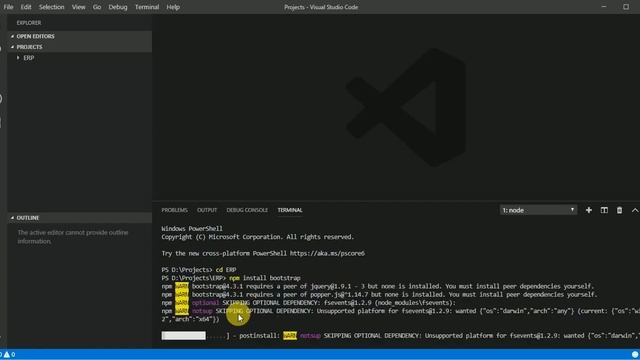Click the Explorer panel title
This screenshot has width=640, height=360.
29,23
